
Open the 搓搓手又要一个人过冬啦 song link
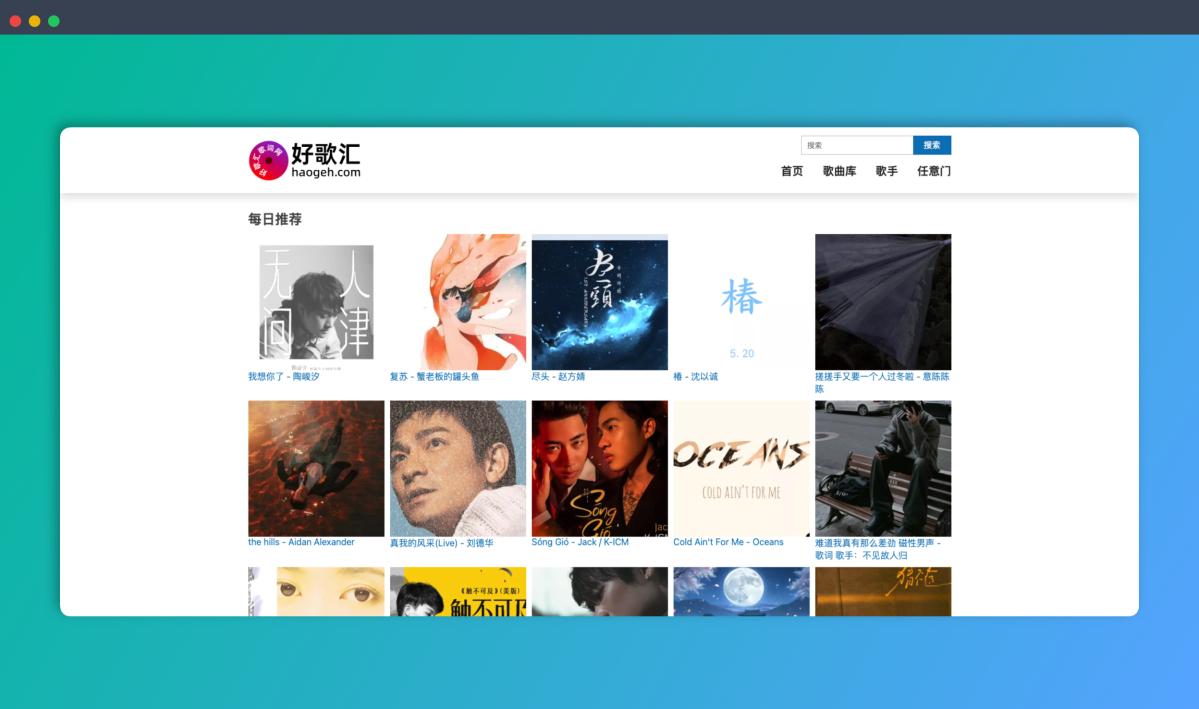[x=882, y=382]
